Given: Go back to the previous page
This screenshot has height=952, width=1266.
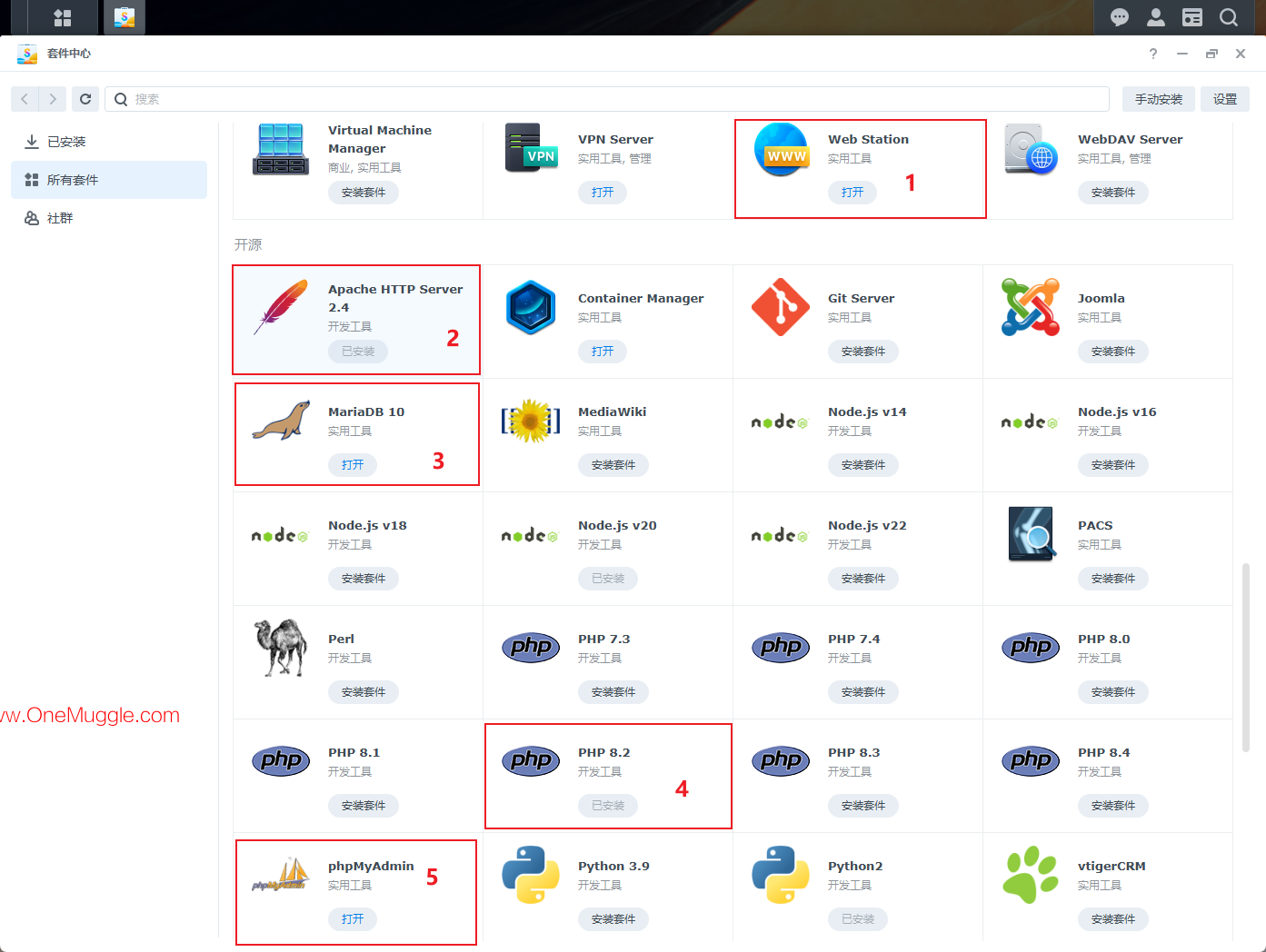Looking at the screenshot, I should [x=25, y=99].
